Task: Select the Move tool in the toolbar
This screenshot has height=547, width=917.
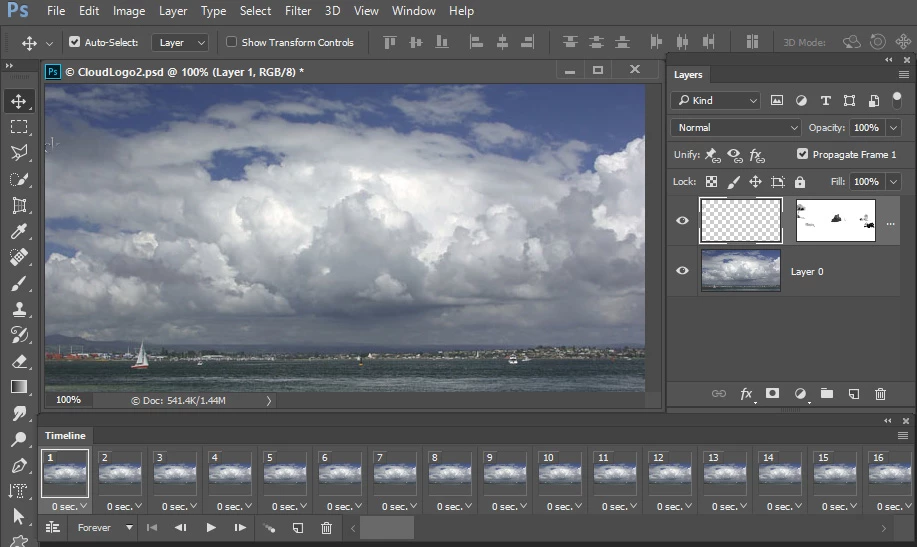Action: 19,101
